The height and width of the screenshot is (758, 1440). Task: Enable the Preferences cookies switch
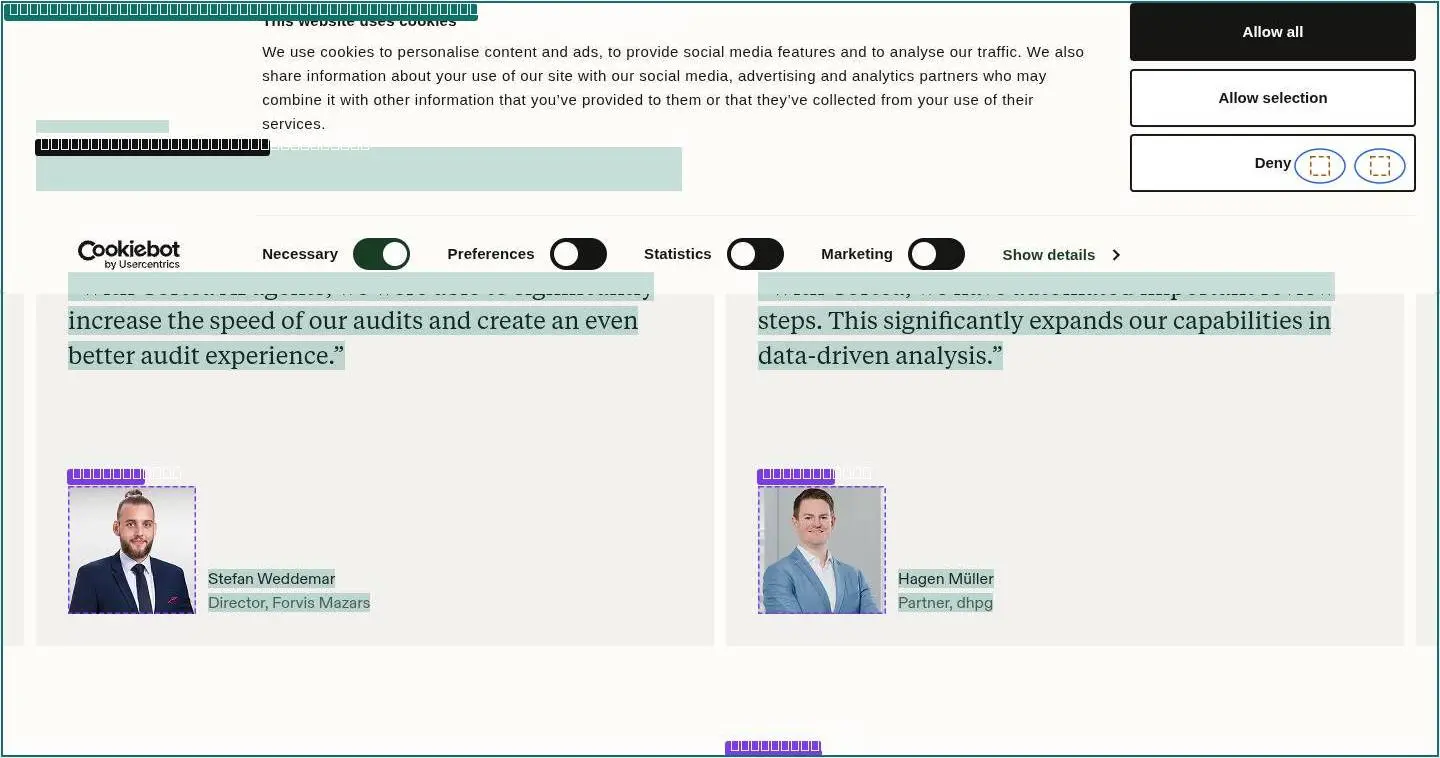578,254
